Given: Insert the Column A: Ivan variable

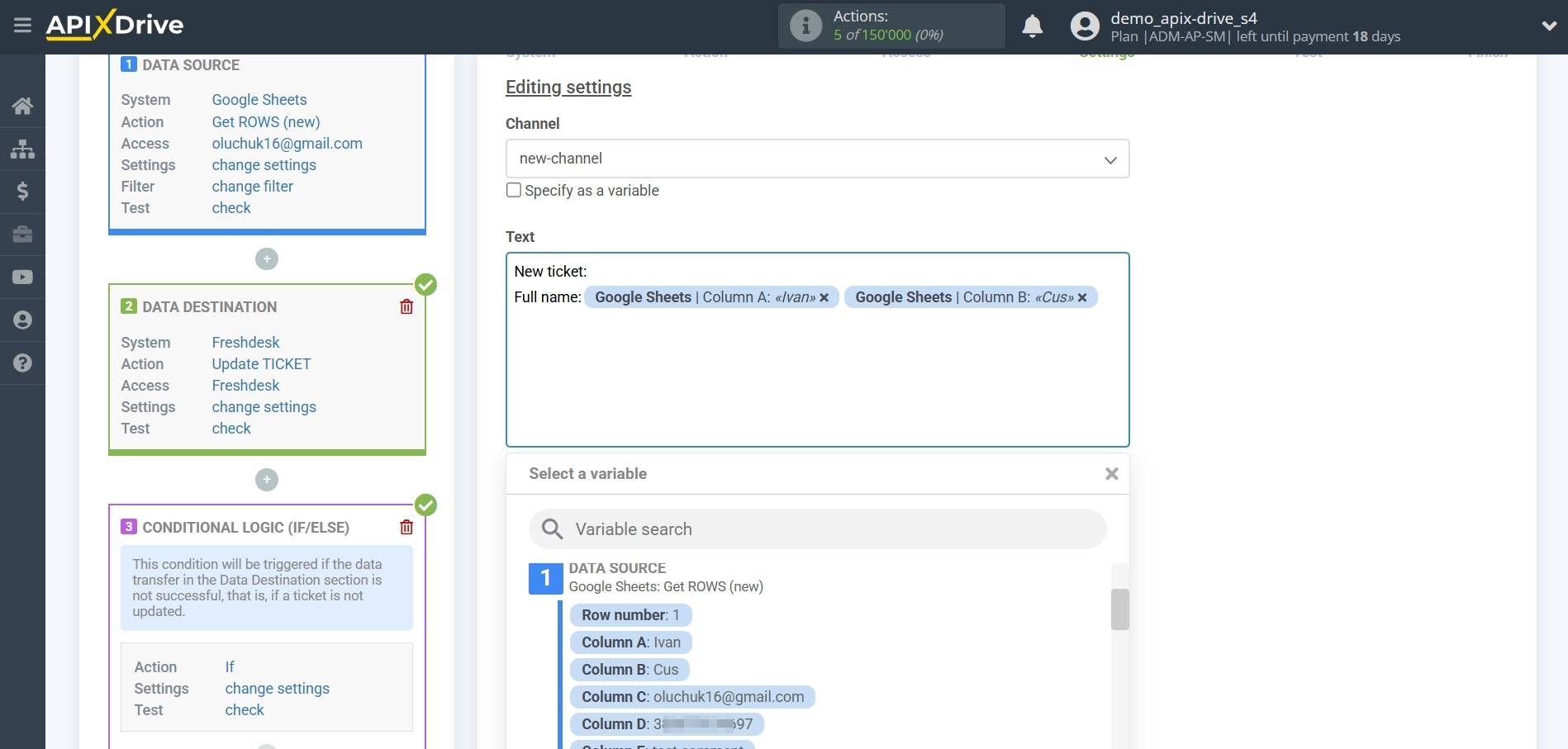Looking at the screenshot, I should pyautogui.click(x=631, y=642).
